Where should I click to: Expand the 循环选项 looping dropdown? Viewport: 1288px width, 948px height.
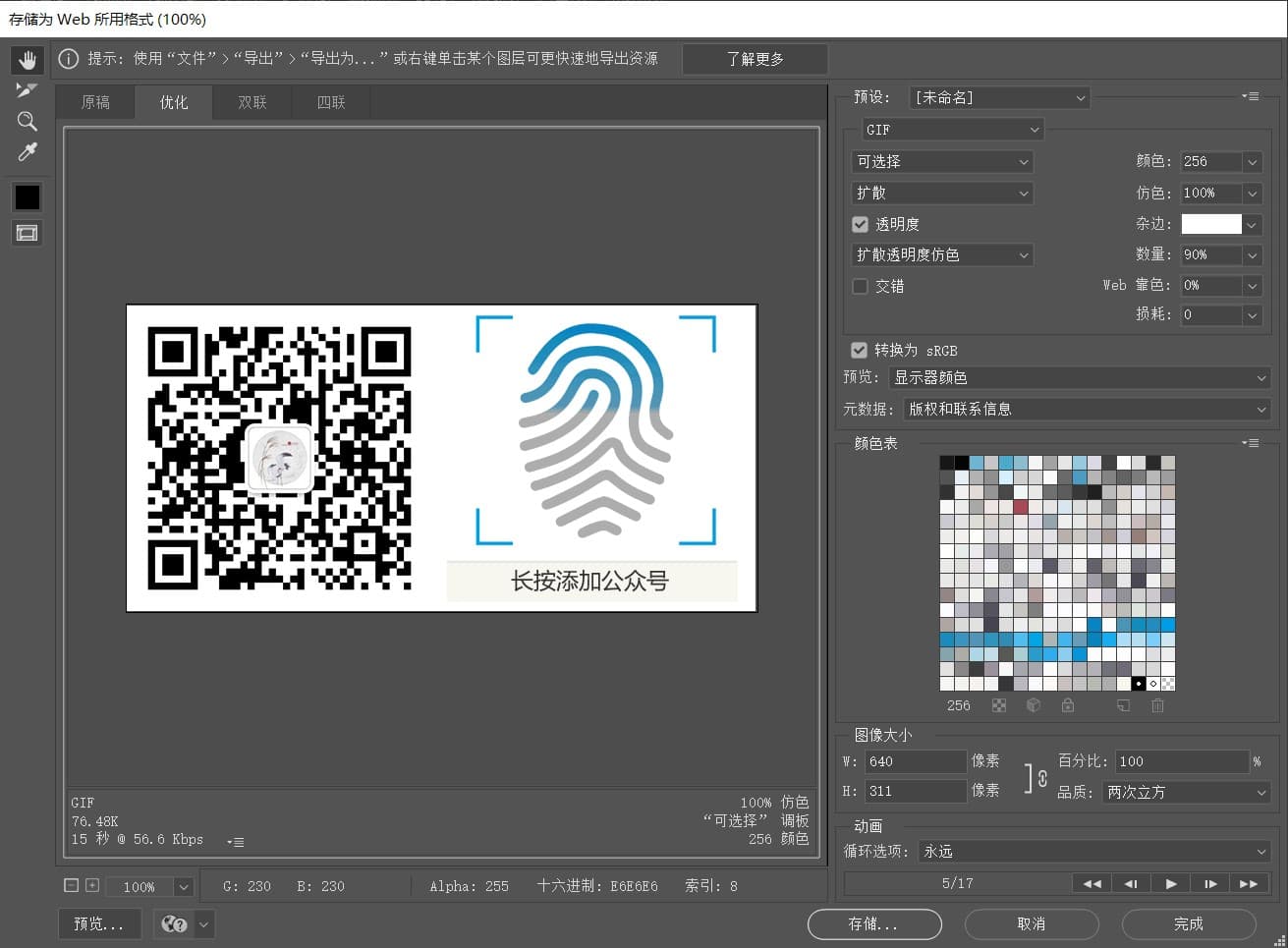coord(1094,851)
